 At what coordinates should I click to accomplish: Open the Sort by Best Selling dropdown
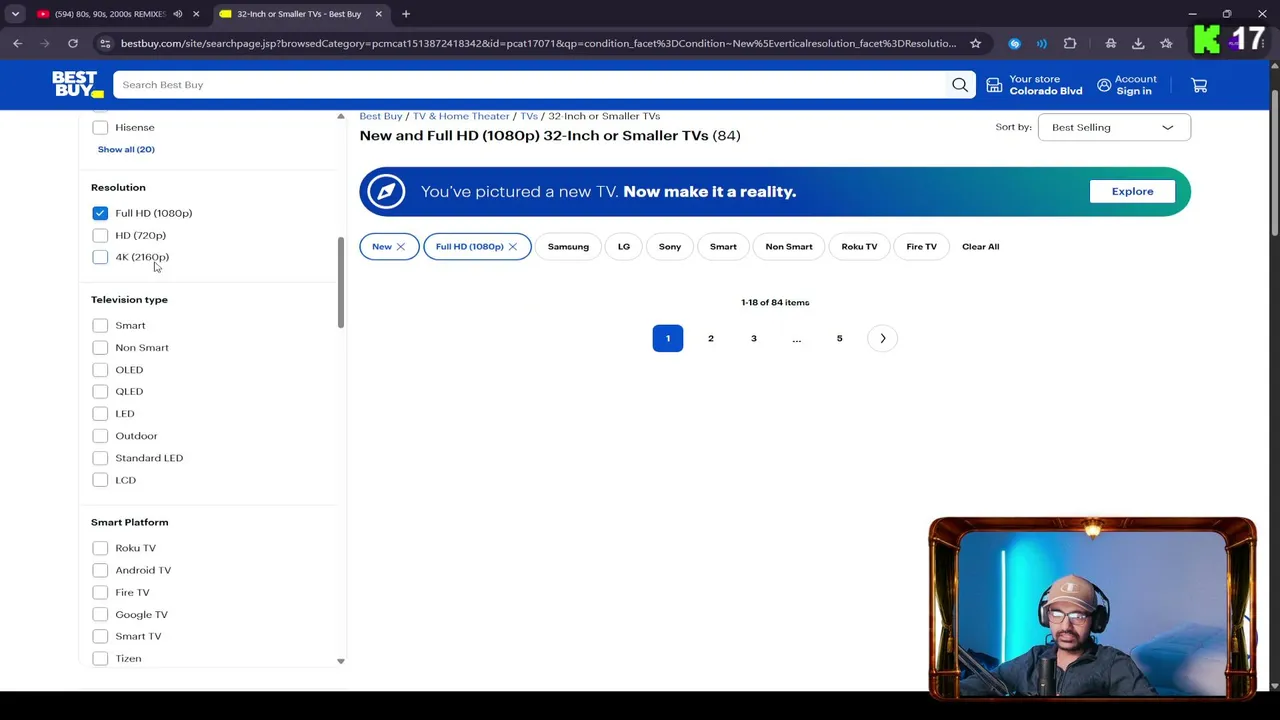pos(1114,127)
